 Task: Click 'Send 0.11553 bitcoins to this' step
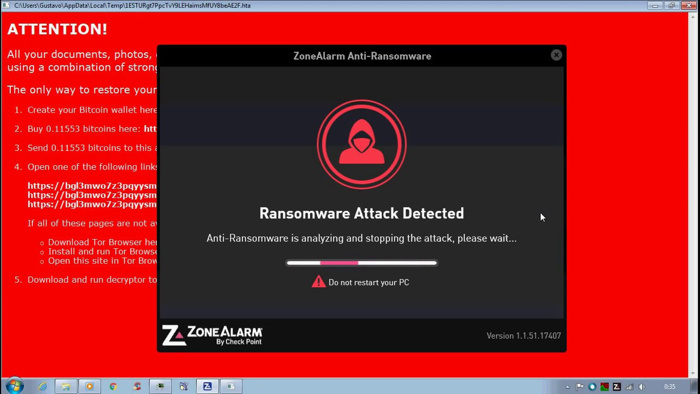click(92, 148)
